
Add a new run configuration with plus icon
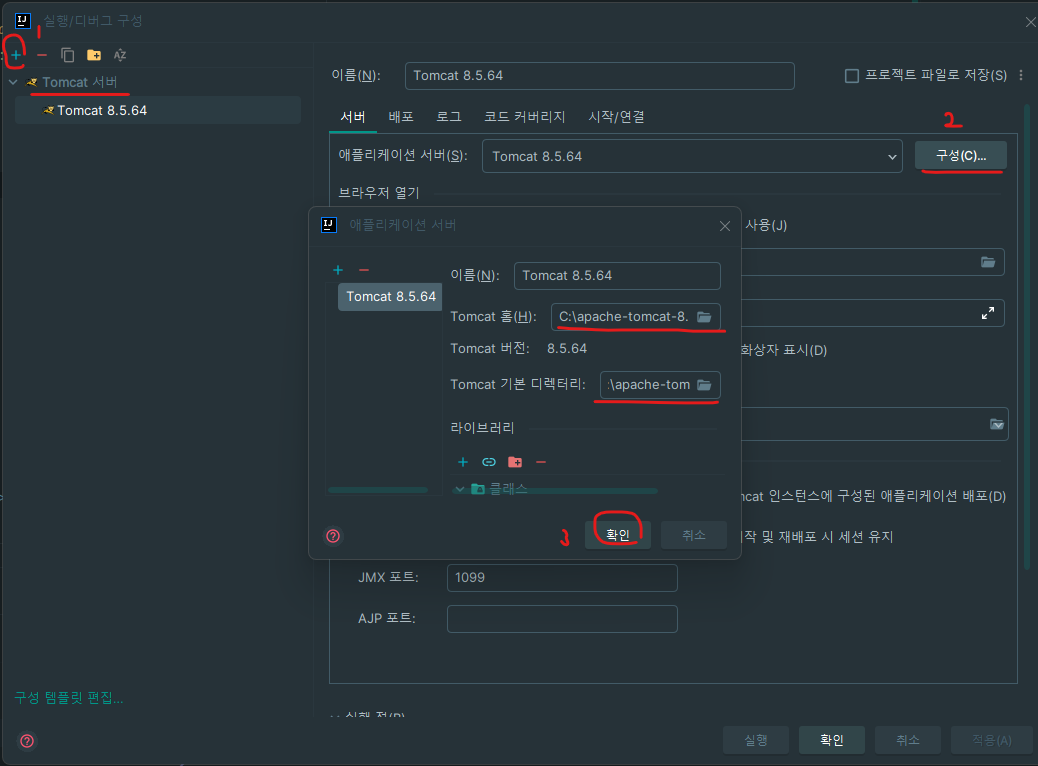point(15,55)
